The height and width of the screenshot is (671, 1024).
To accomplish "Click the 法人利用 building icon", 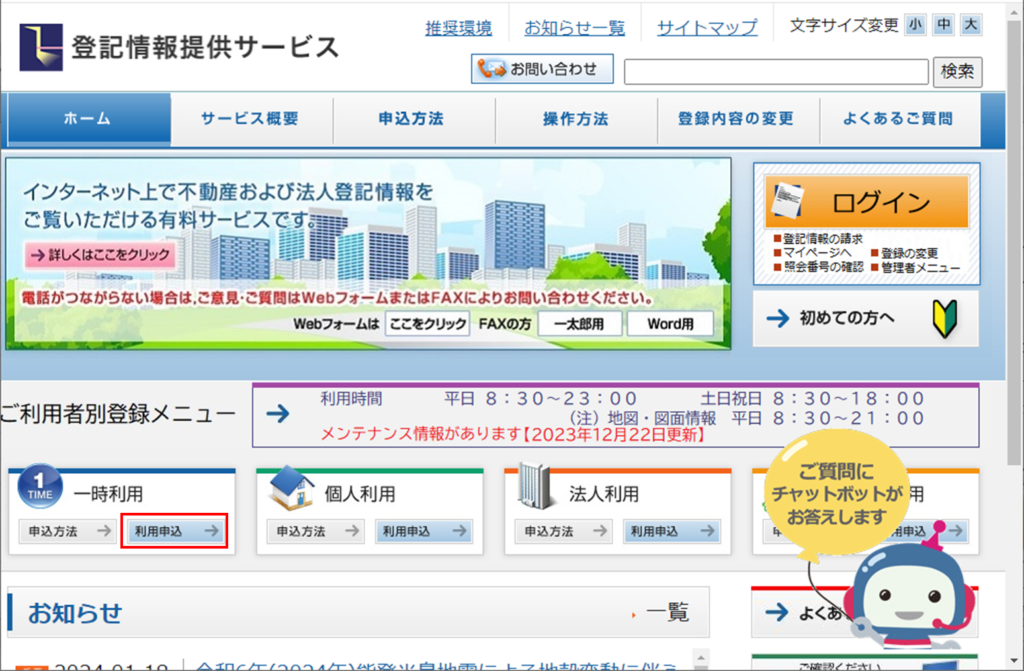I will click(x=536, y=489).
